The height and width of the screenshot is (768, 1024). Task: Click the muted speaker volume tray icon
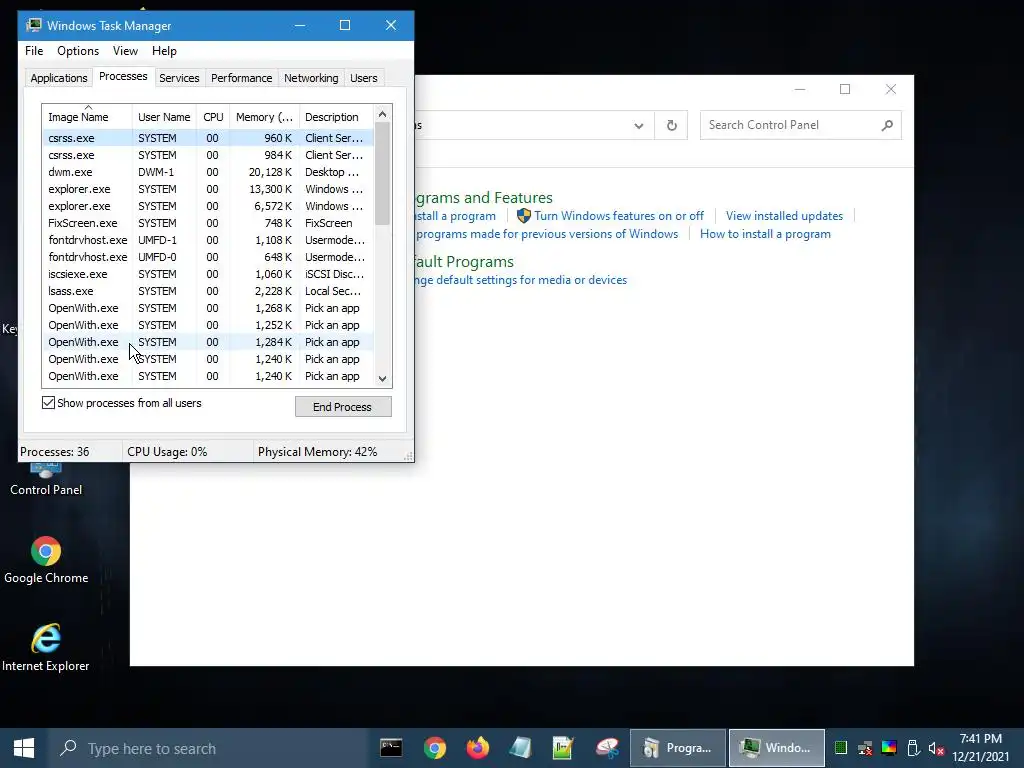936,748
